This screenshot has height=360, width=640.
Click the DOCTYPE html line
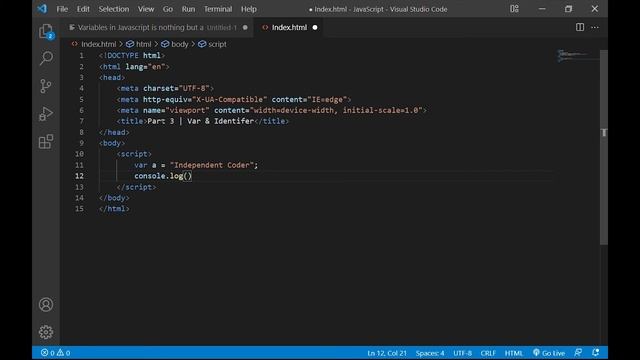pos(131,56)
